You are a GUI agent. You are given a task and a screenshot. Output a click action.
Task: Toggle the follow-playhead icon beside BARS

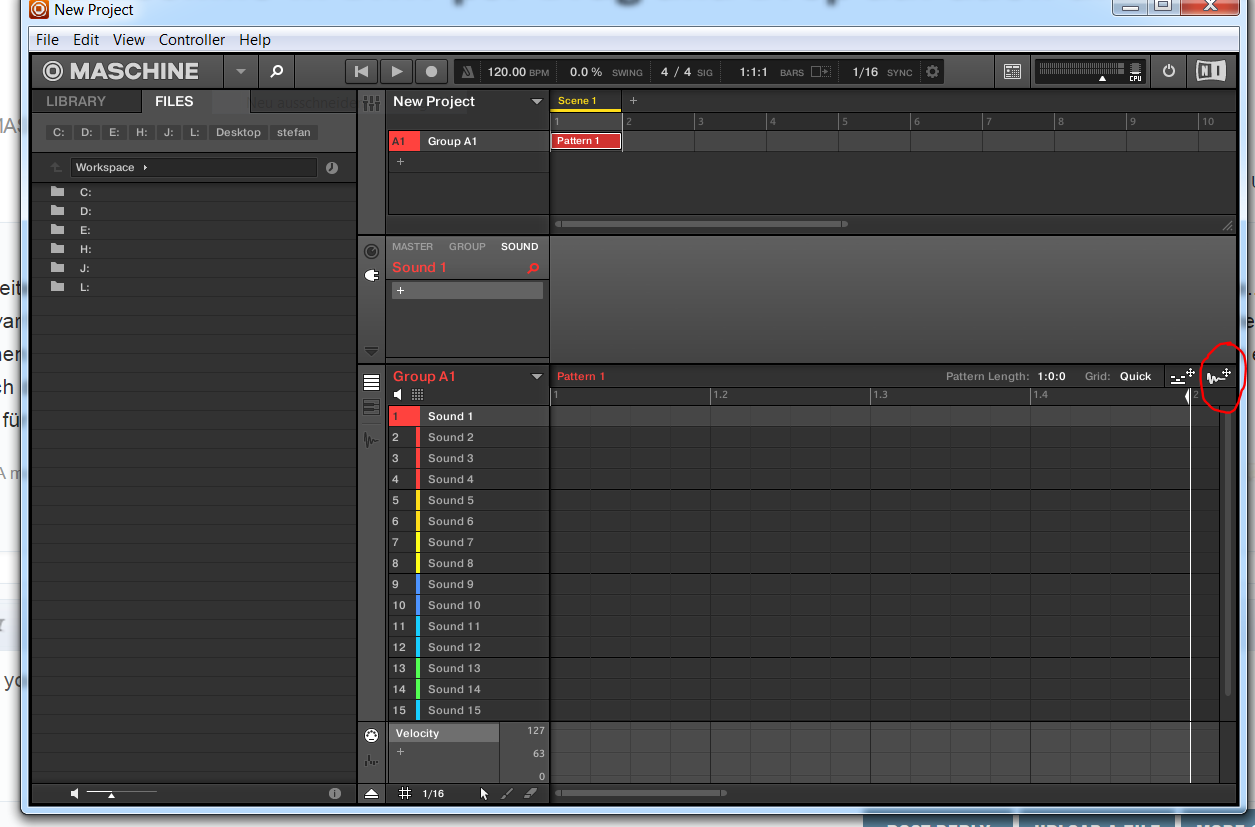click(820, 72)
